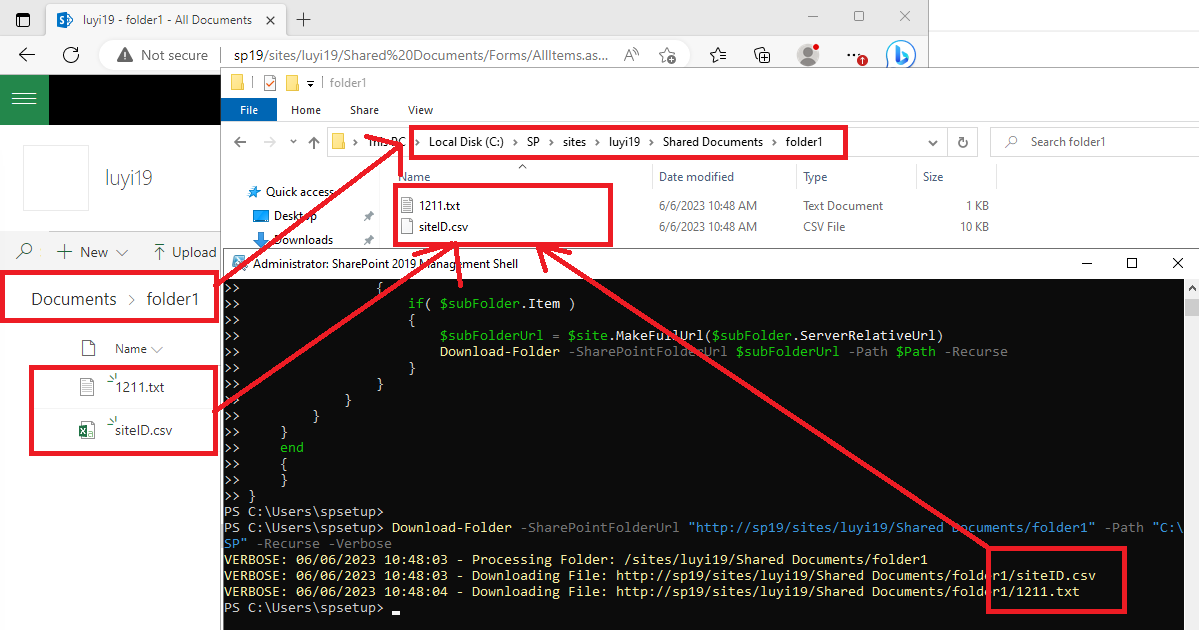Click Properties quick access toolbar icon in Explorer
The width and height of the screenshot is (1200, 631).
tap(270, 83)
